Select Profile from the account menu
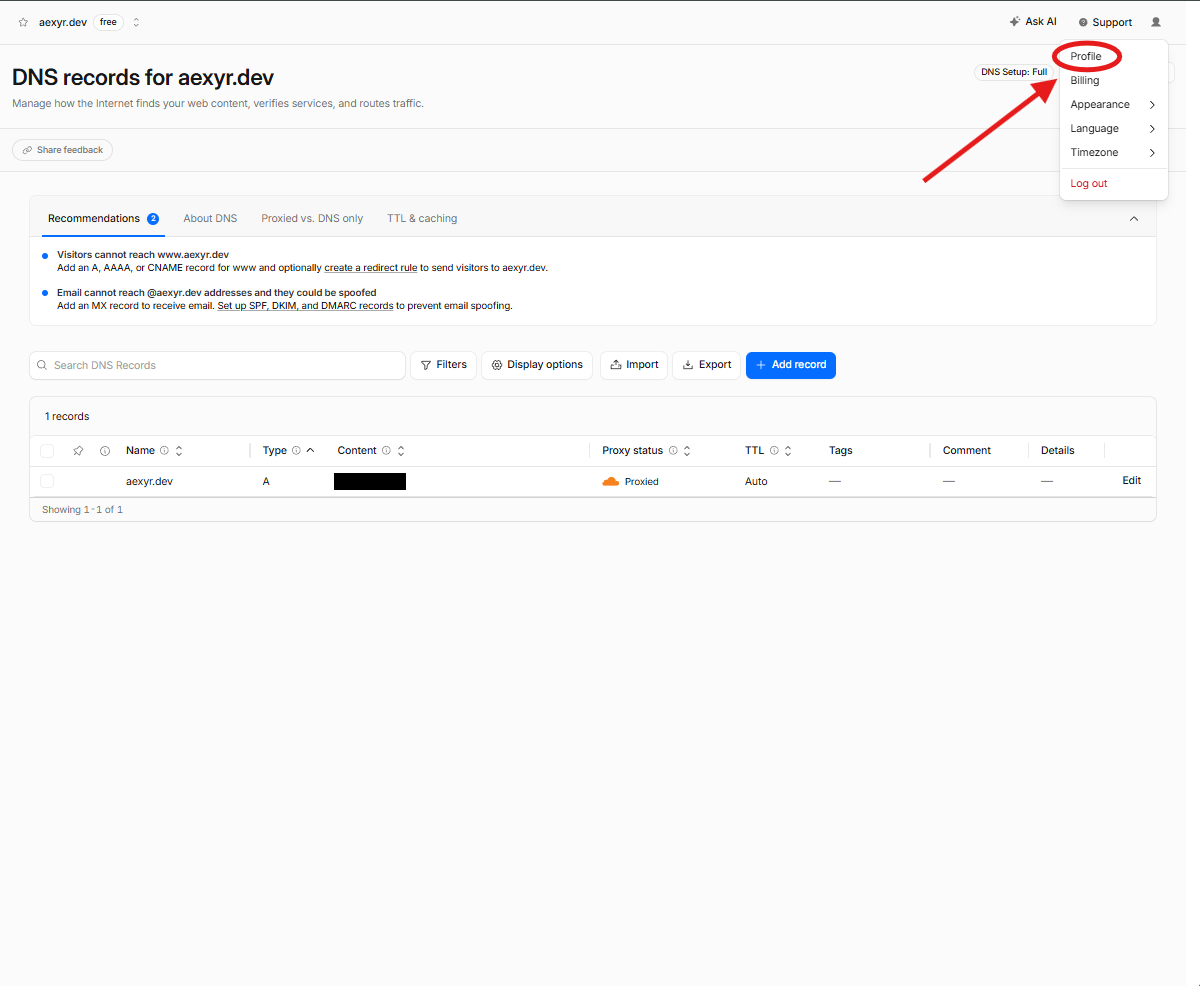This screenshot has height=986, width=1200. coord(1086,57)
